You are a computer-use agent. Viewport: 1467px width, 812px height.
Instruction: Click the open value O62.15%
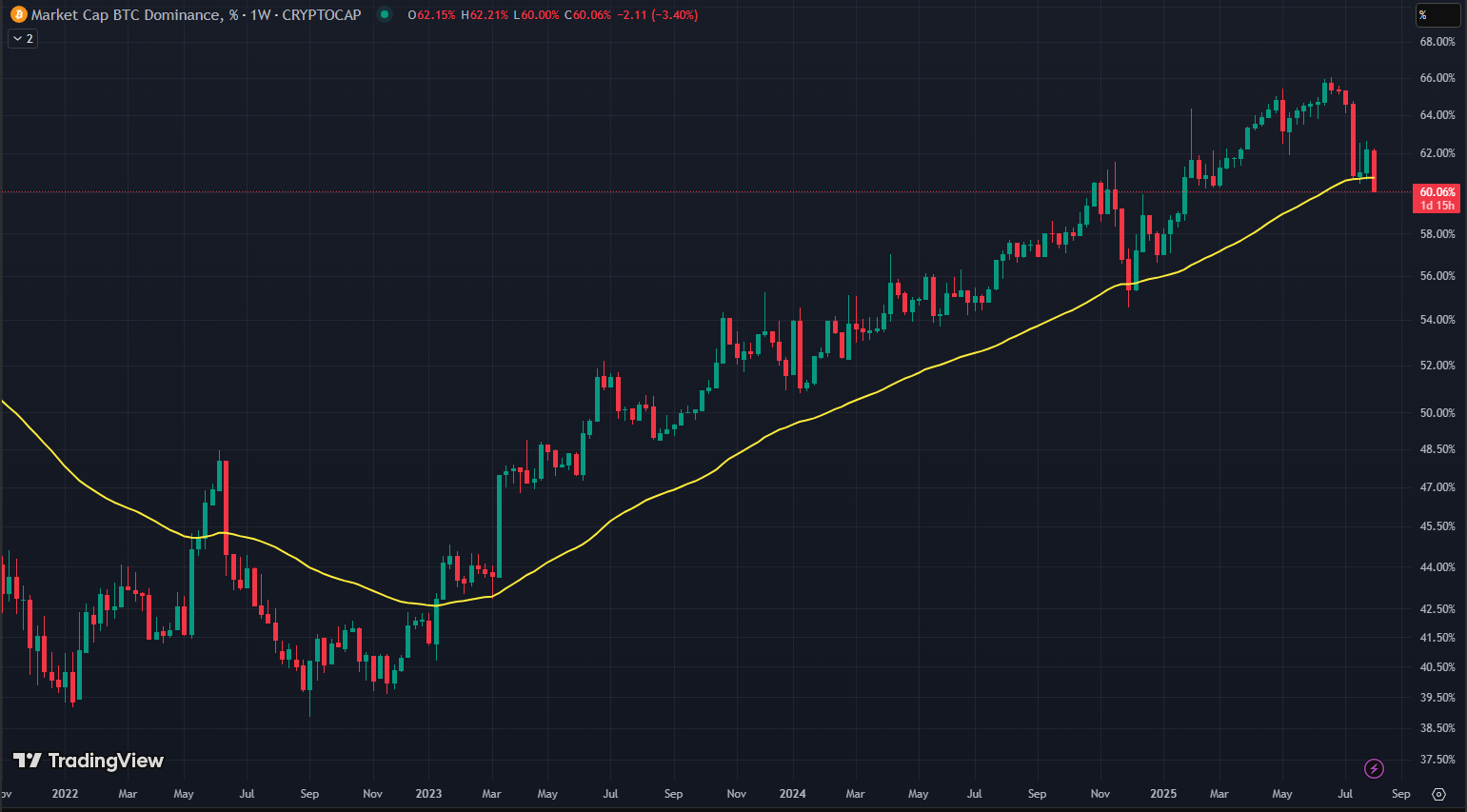pos(430,15)
